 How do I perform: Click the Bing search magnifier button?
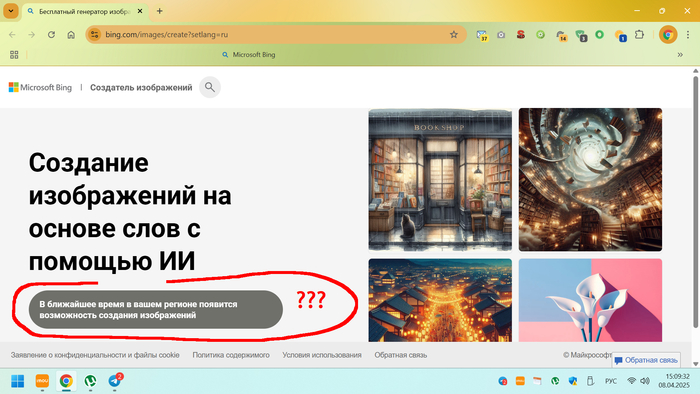click(210, 87)
